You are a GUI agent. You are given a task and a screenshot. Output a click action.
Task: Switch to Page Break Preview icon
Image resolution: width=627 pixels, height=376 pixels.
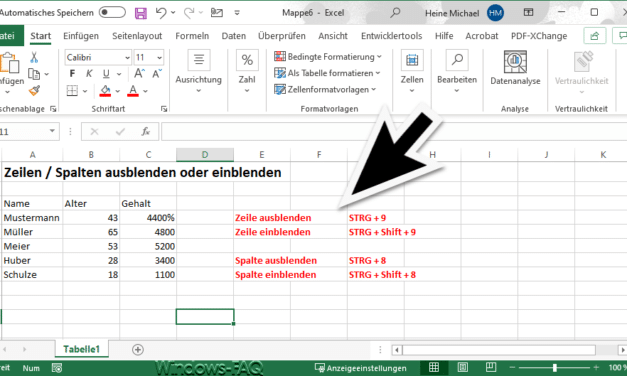[x=491, y=368]
